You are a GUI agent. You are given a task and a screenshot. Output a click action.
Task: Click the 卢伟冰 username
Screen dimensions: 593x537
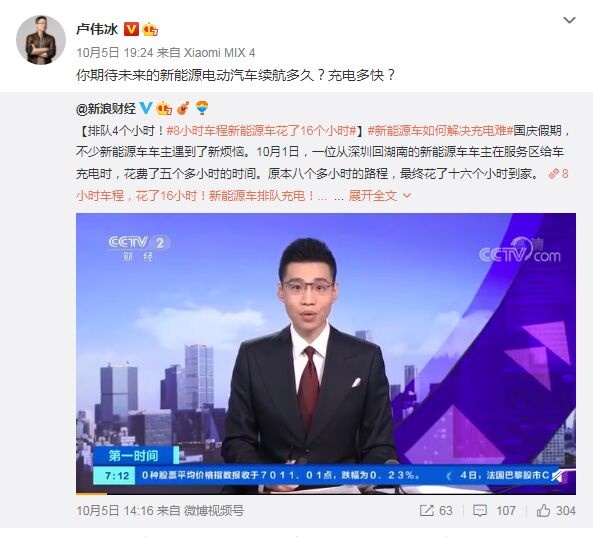click(97, 29)
